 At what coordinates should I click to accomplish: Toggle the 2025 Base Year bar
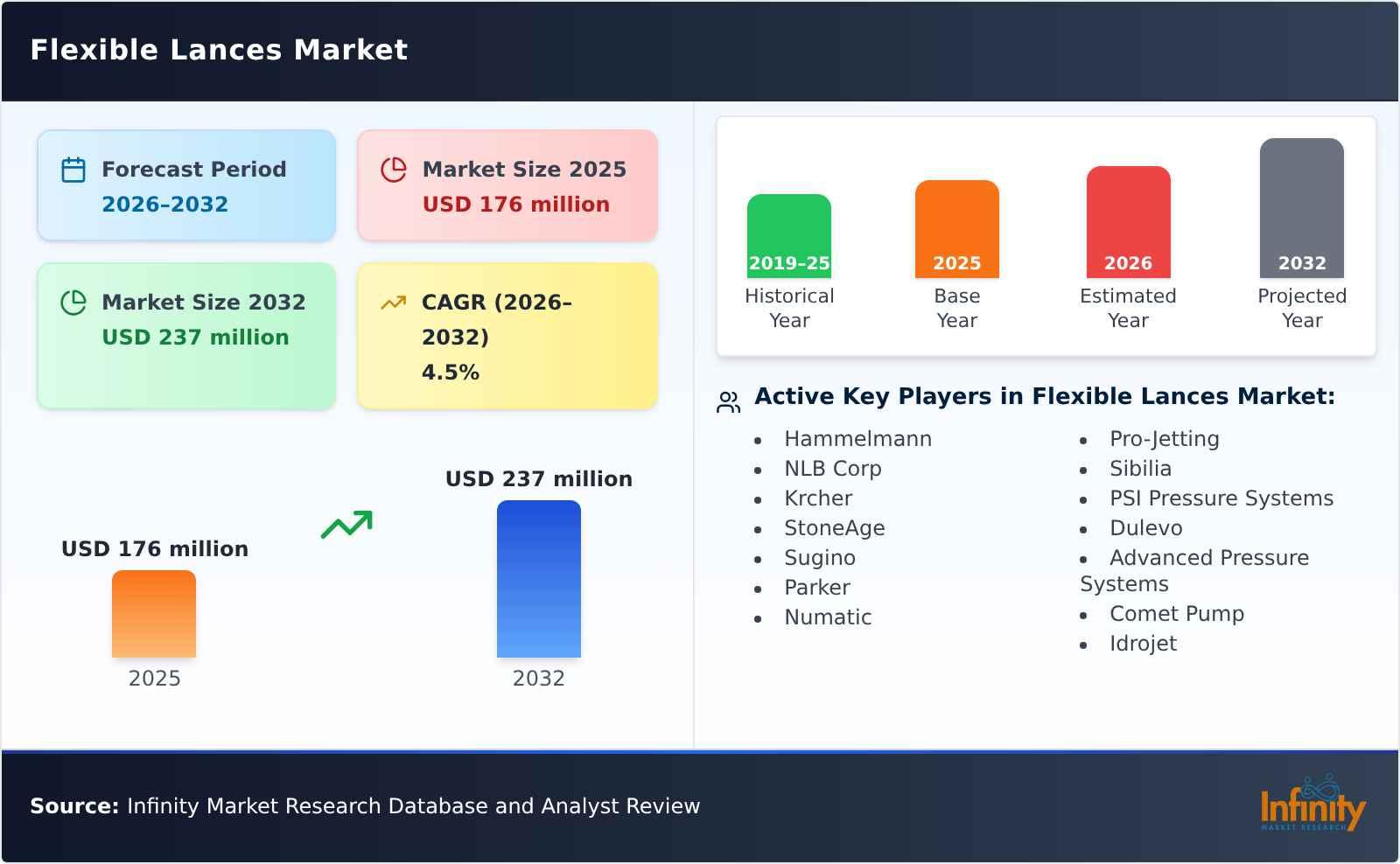tap(956, 227)
